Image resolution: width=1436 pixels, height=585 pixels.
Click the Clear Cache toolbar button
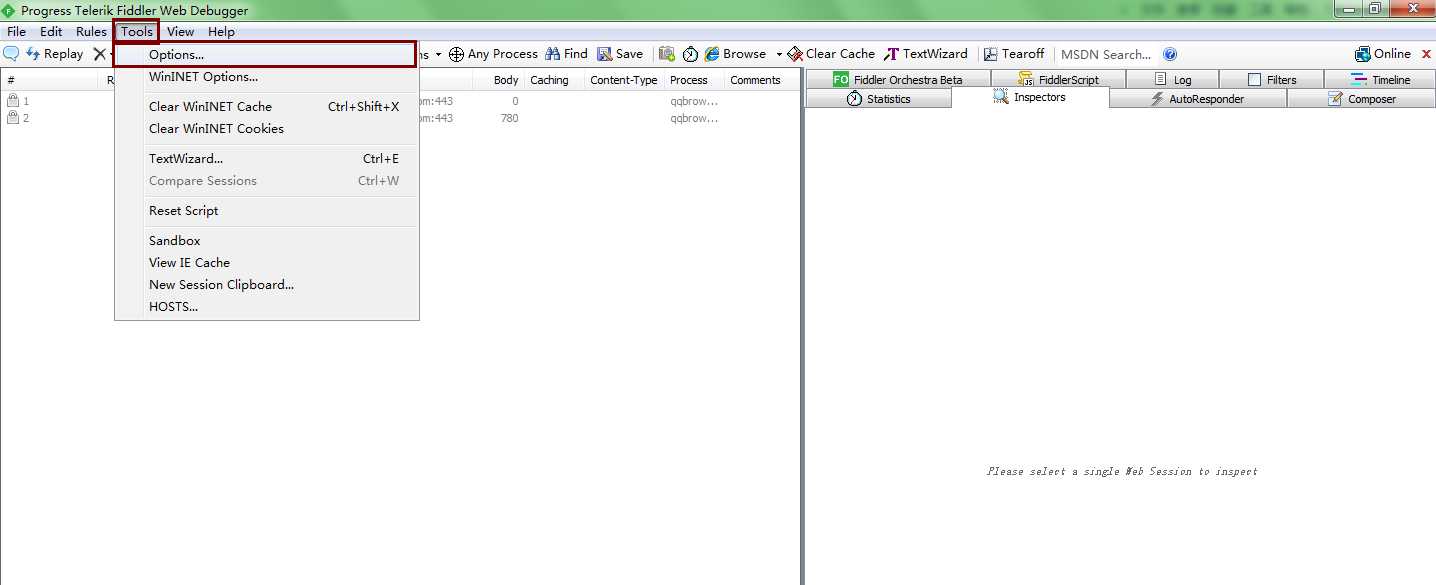click(831, 54)
